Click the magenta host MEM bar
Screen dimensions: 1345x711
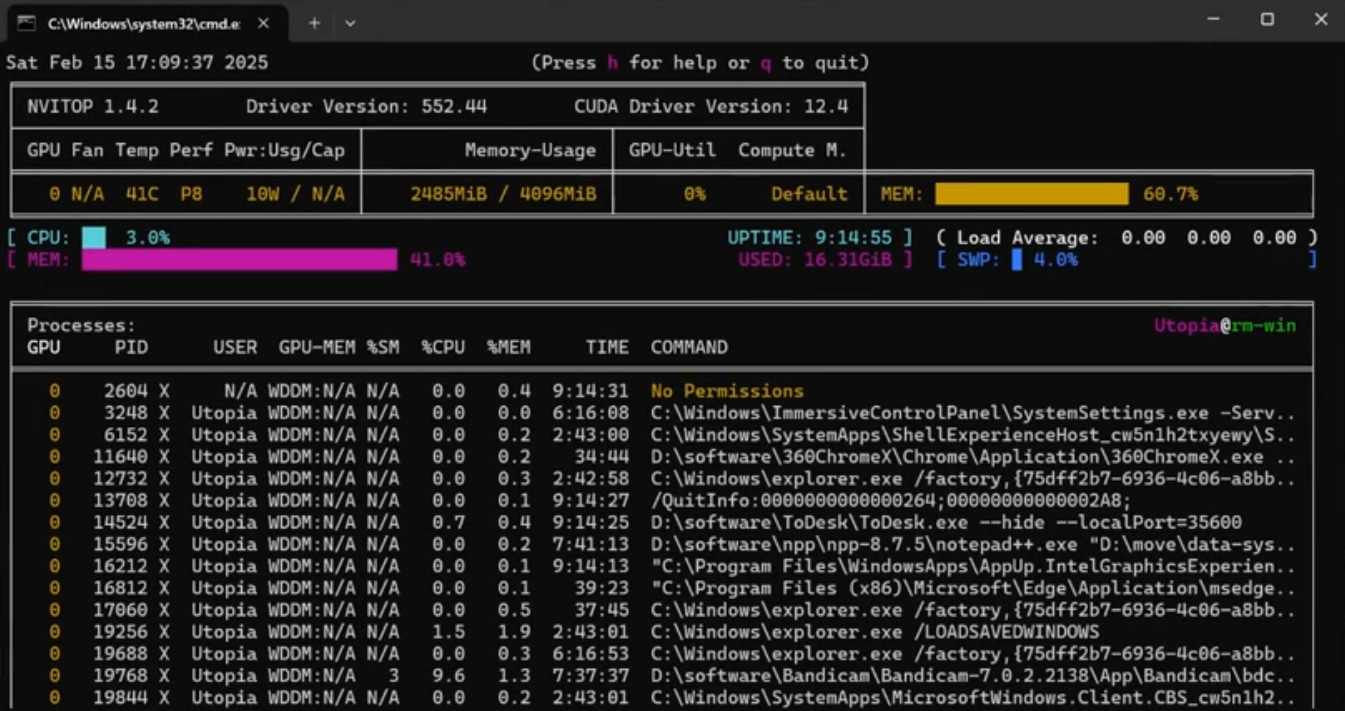click(239, 260)
